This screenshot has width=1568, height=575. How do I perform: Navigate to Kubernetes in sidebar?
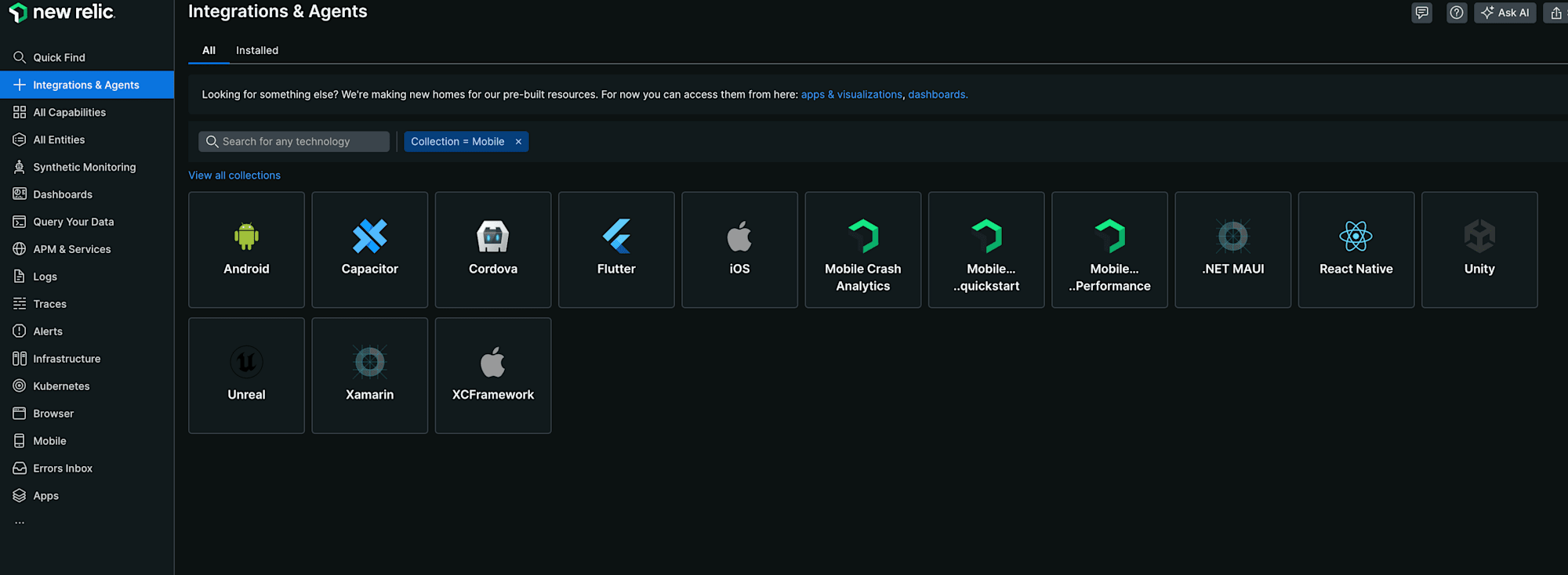(87, 386)
